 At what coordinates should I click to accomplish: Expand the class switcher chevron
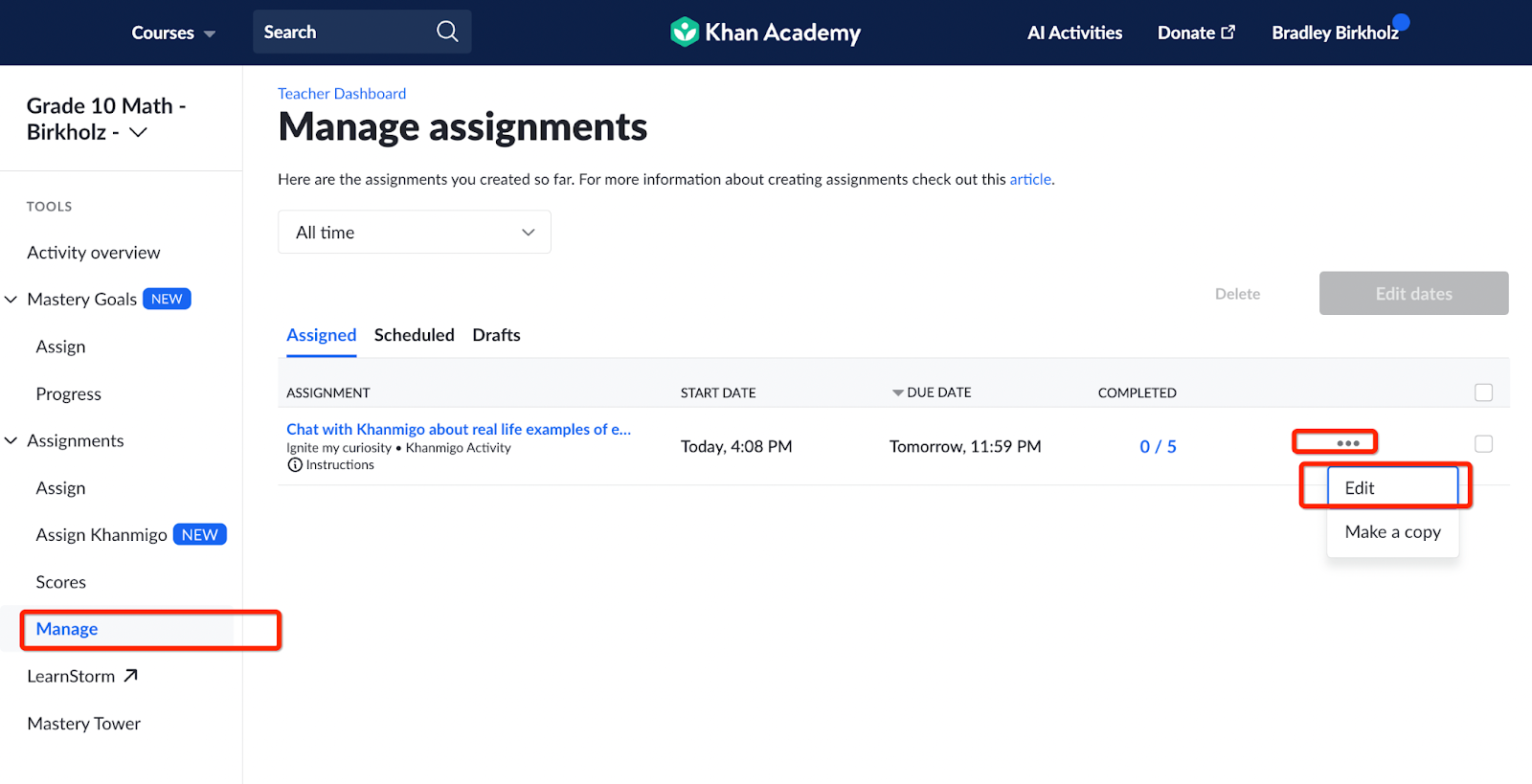pos(139,132)
